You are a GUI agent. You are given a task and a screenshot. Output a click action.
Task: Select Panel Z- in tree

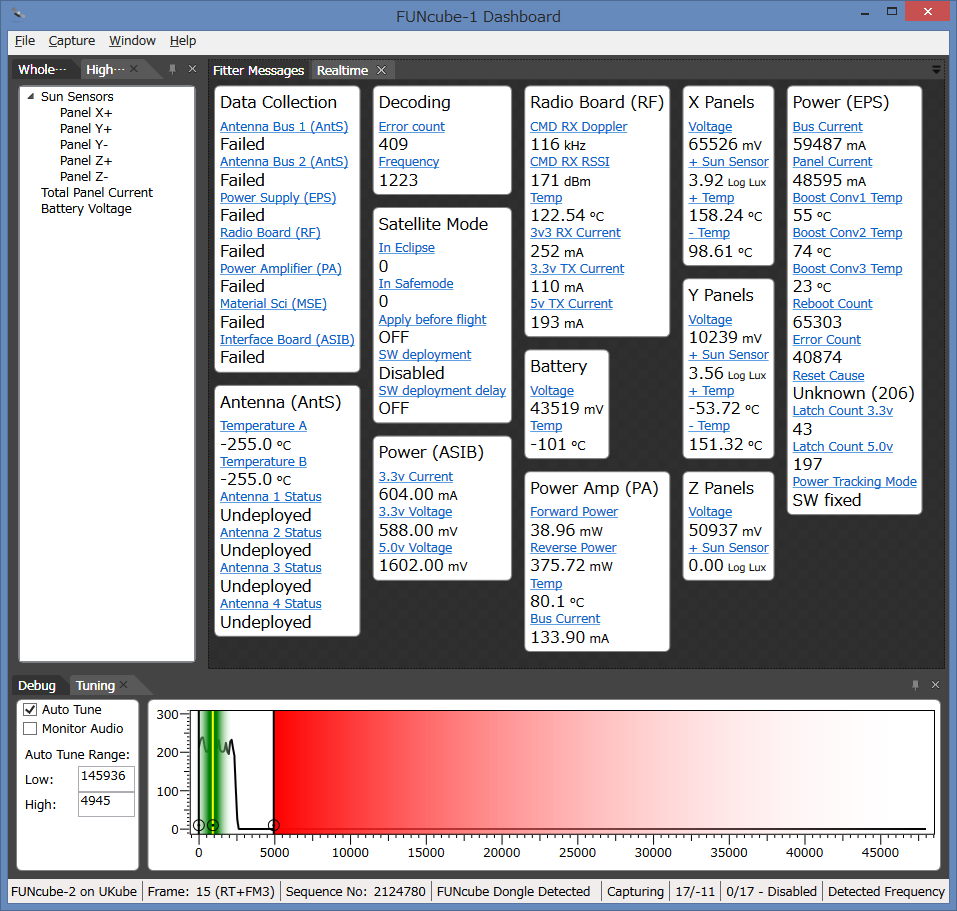point(84,176)
